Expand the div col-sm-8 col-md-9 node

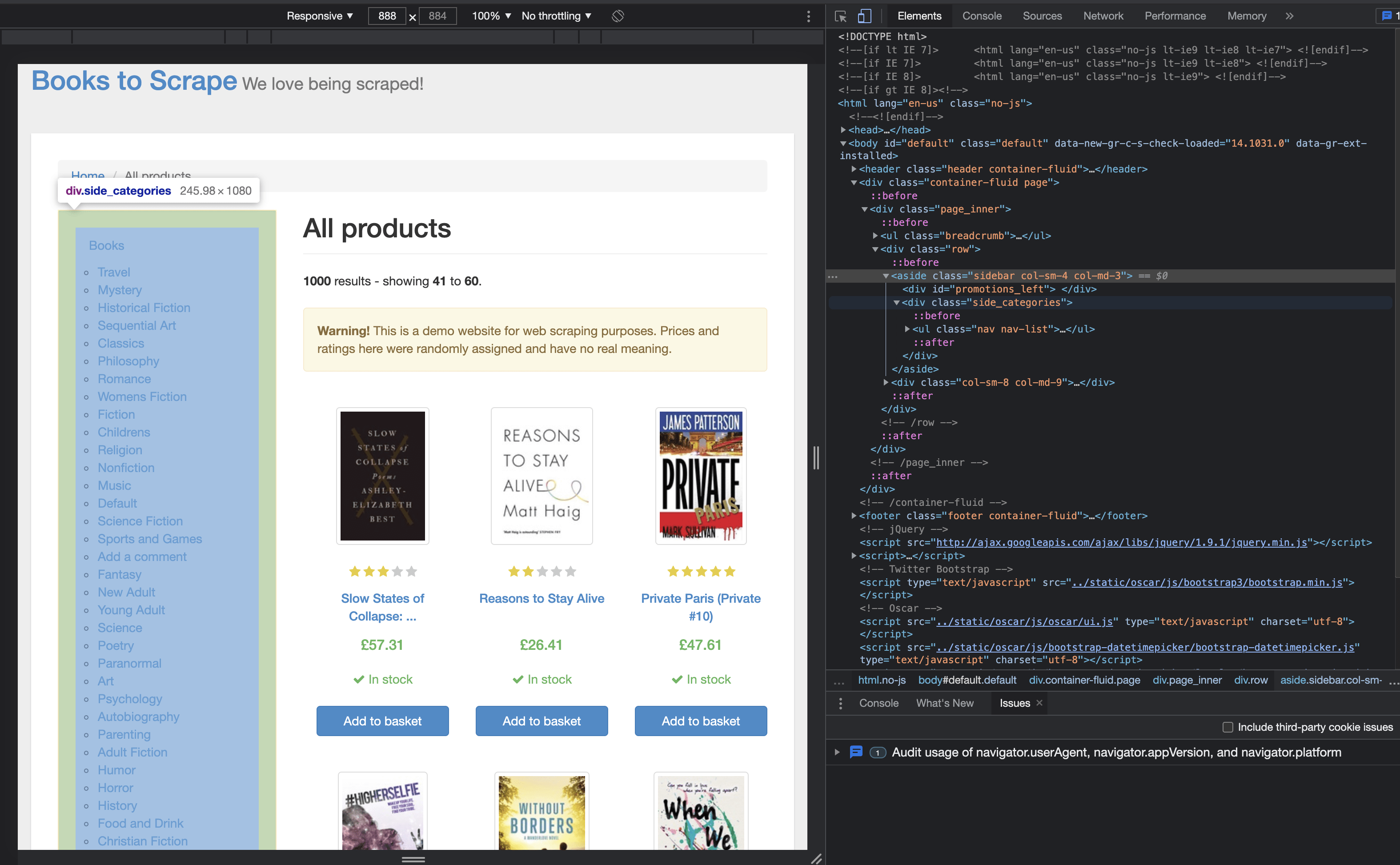click(x=886, y=382)
